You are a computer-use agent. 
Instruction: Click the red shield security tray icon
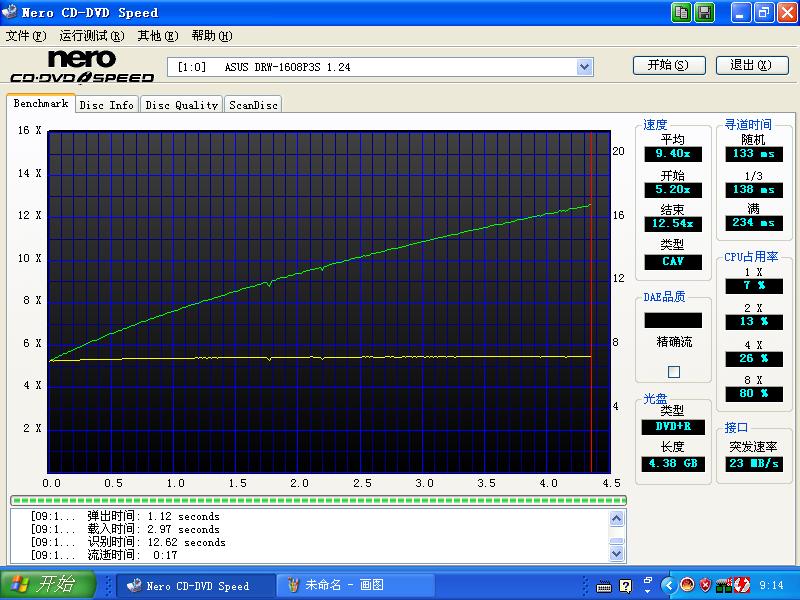pyautogui.click(x=706, y=585)
